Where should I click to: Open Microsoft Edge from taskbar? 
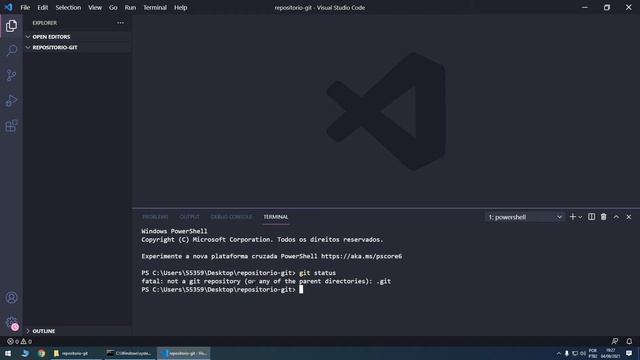coord(25,353)
